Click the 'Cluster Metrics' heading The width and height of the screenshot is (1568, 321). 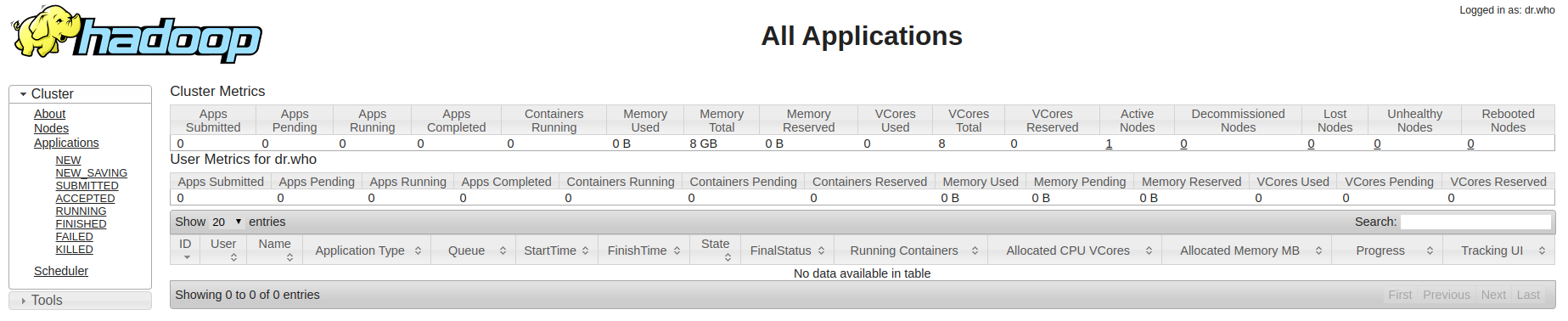pos(217,91)
